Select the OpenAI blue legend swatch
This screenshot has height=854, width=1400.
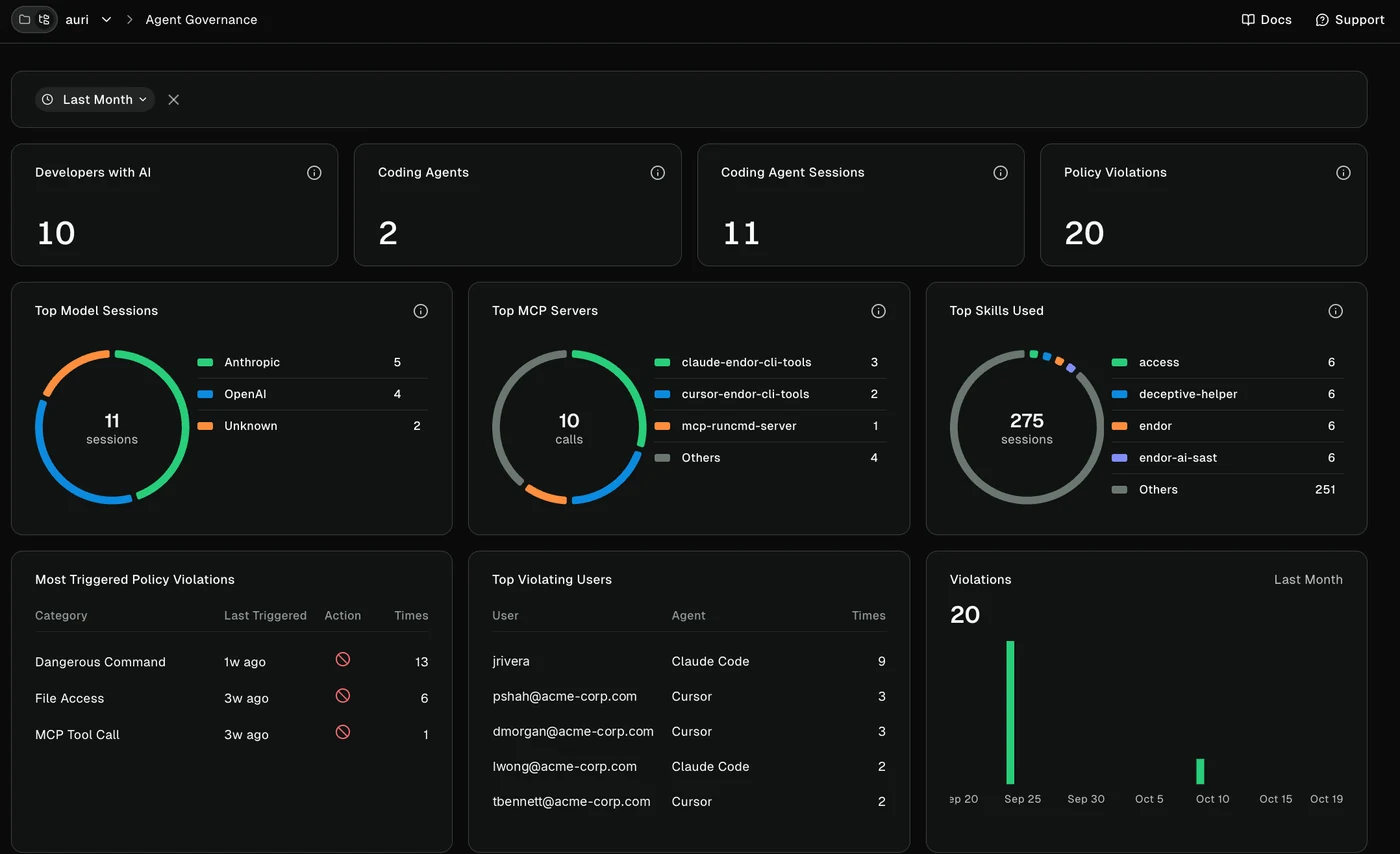(x=205, y=394)
